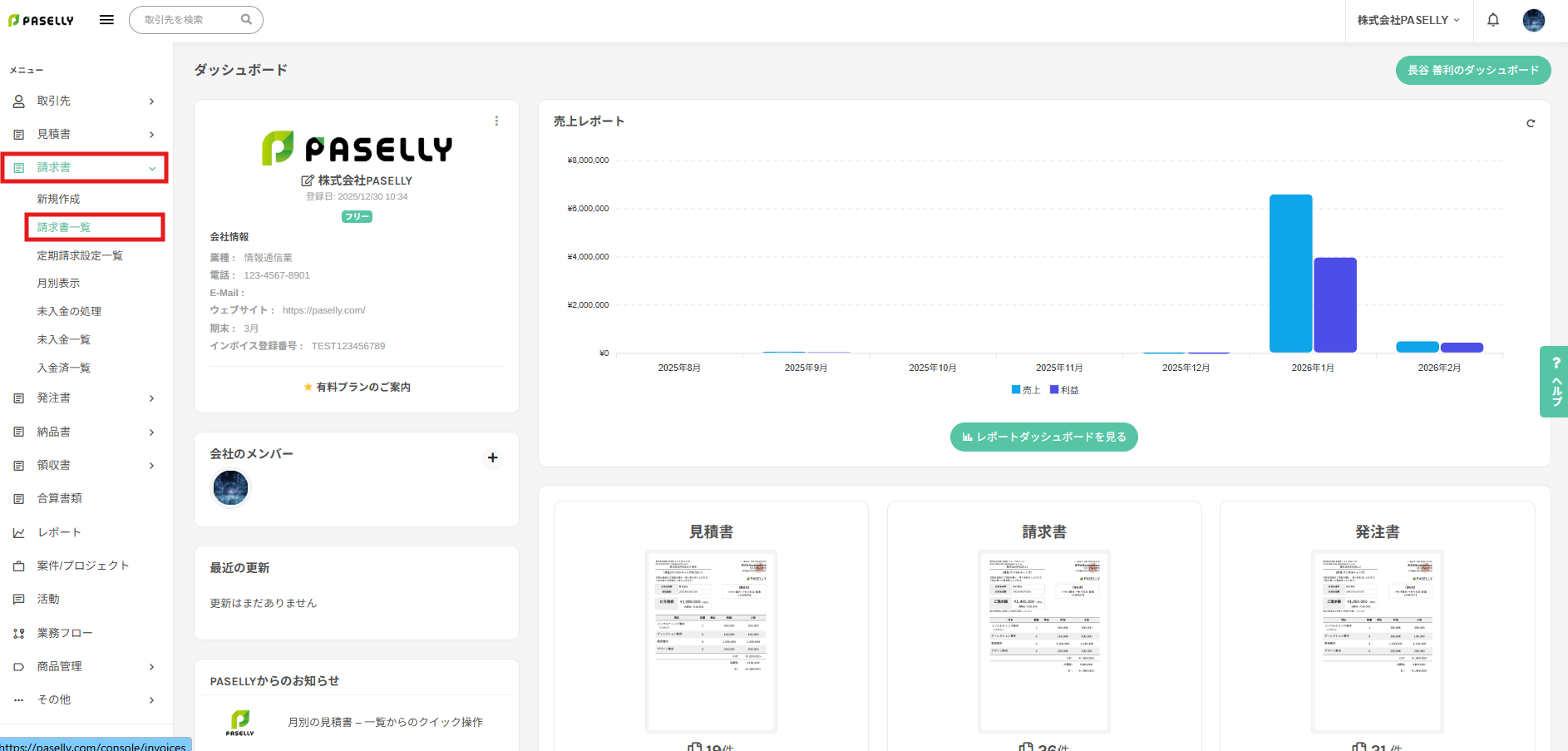
Task: Click the 案件/プロジェクト briefcase icon
Action: click(18, 566)
